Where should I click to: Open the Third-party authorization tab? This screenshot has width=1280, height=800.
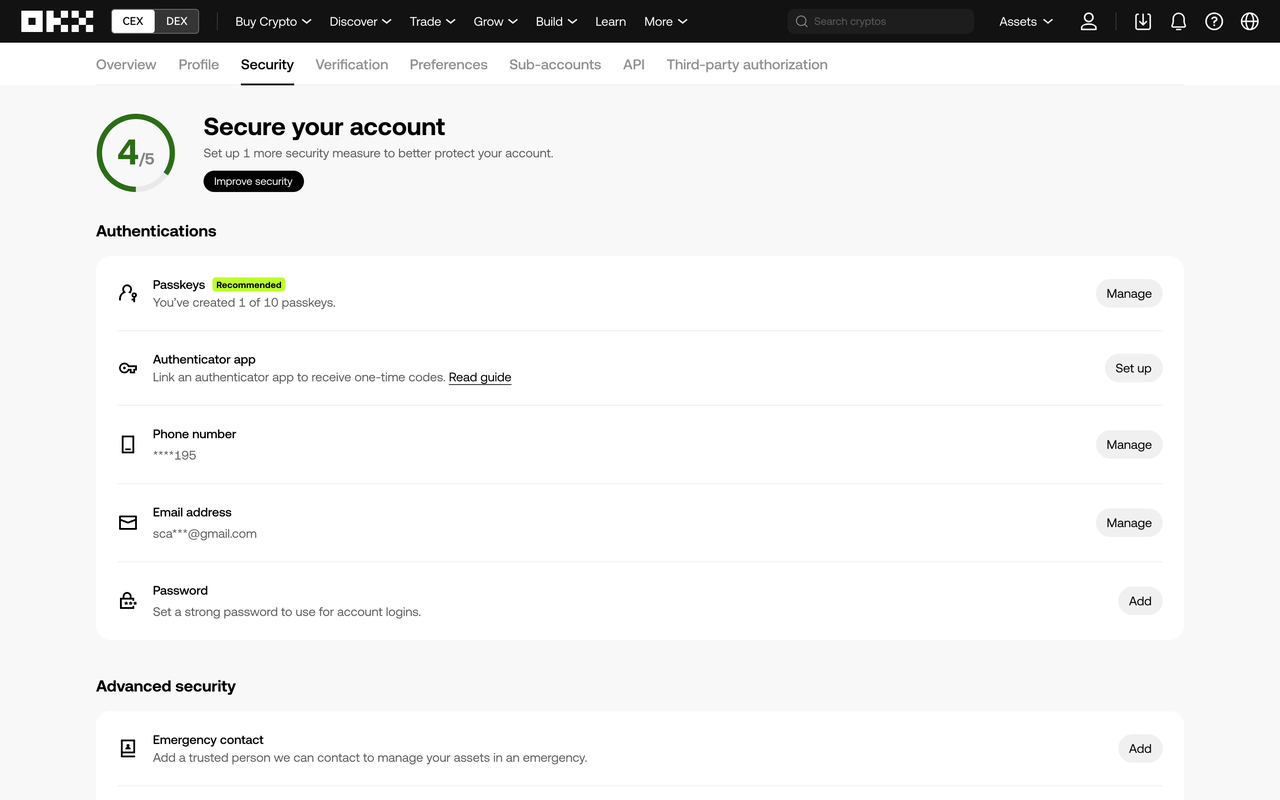tap(747, 64)
